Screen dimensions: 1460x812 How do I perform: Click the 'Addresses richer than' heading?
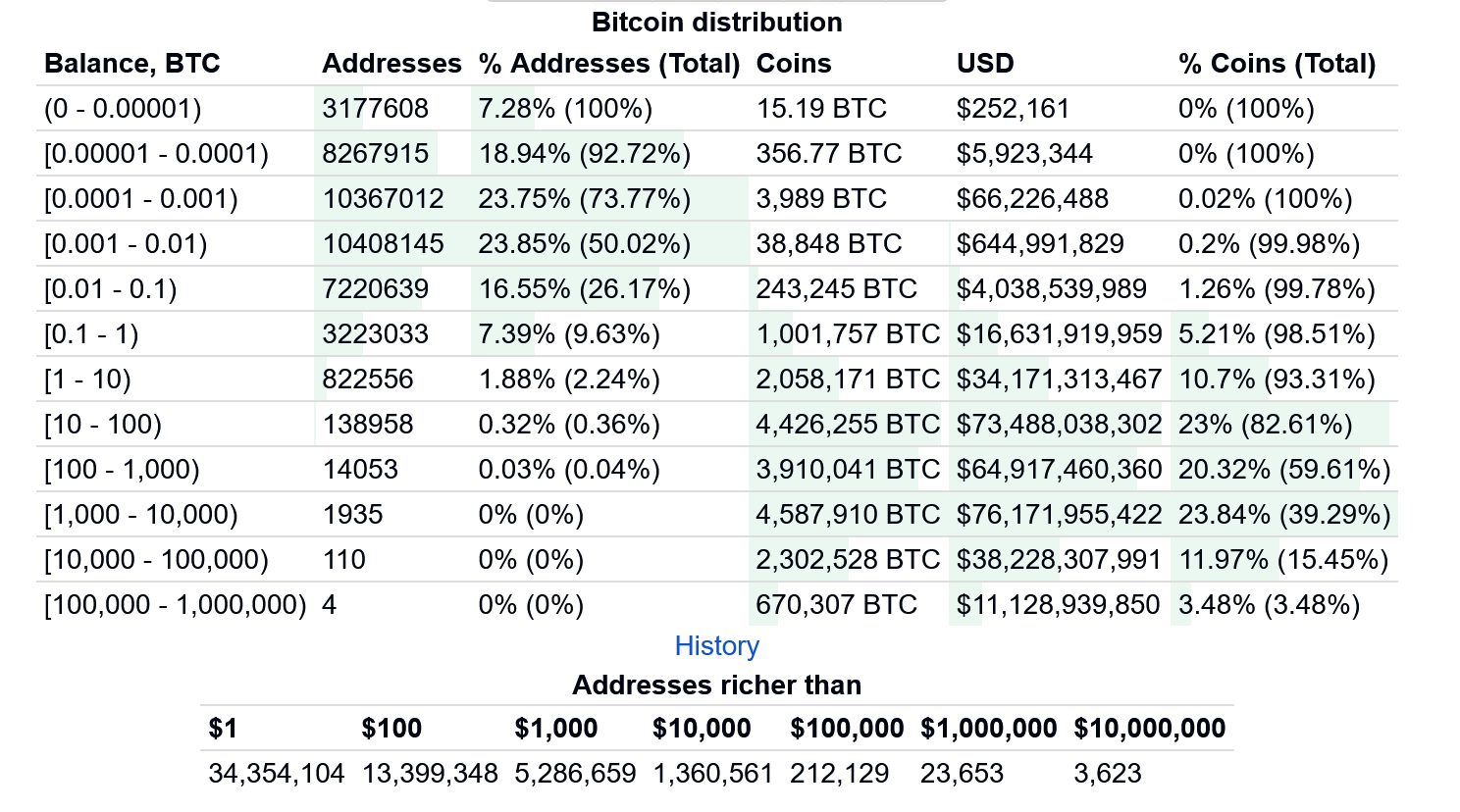[x=716, y=685]
